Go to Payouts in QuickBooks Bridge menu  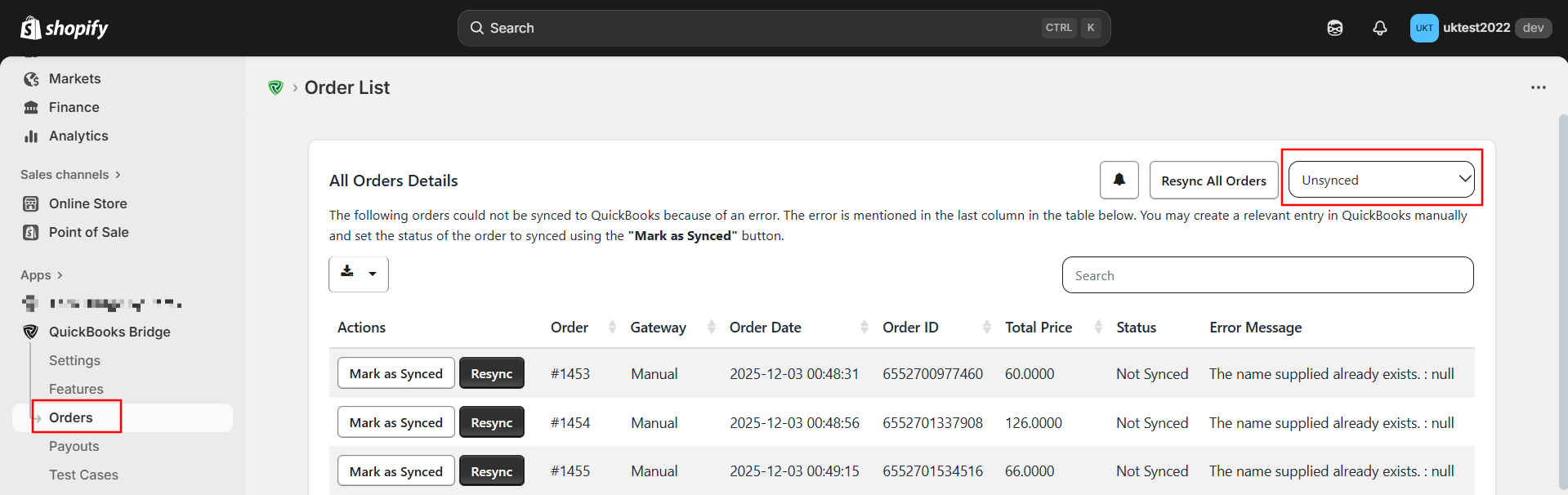tap(74, 446)
